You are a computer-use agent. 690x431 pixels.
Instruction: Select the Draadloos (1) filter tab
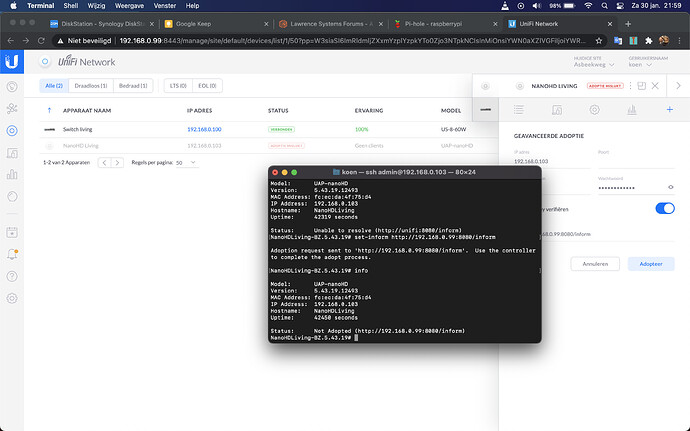(x=91, y=86)
